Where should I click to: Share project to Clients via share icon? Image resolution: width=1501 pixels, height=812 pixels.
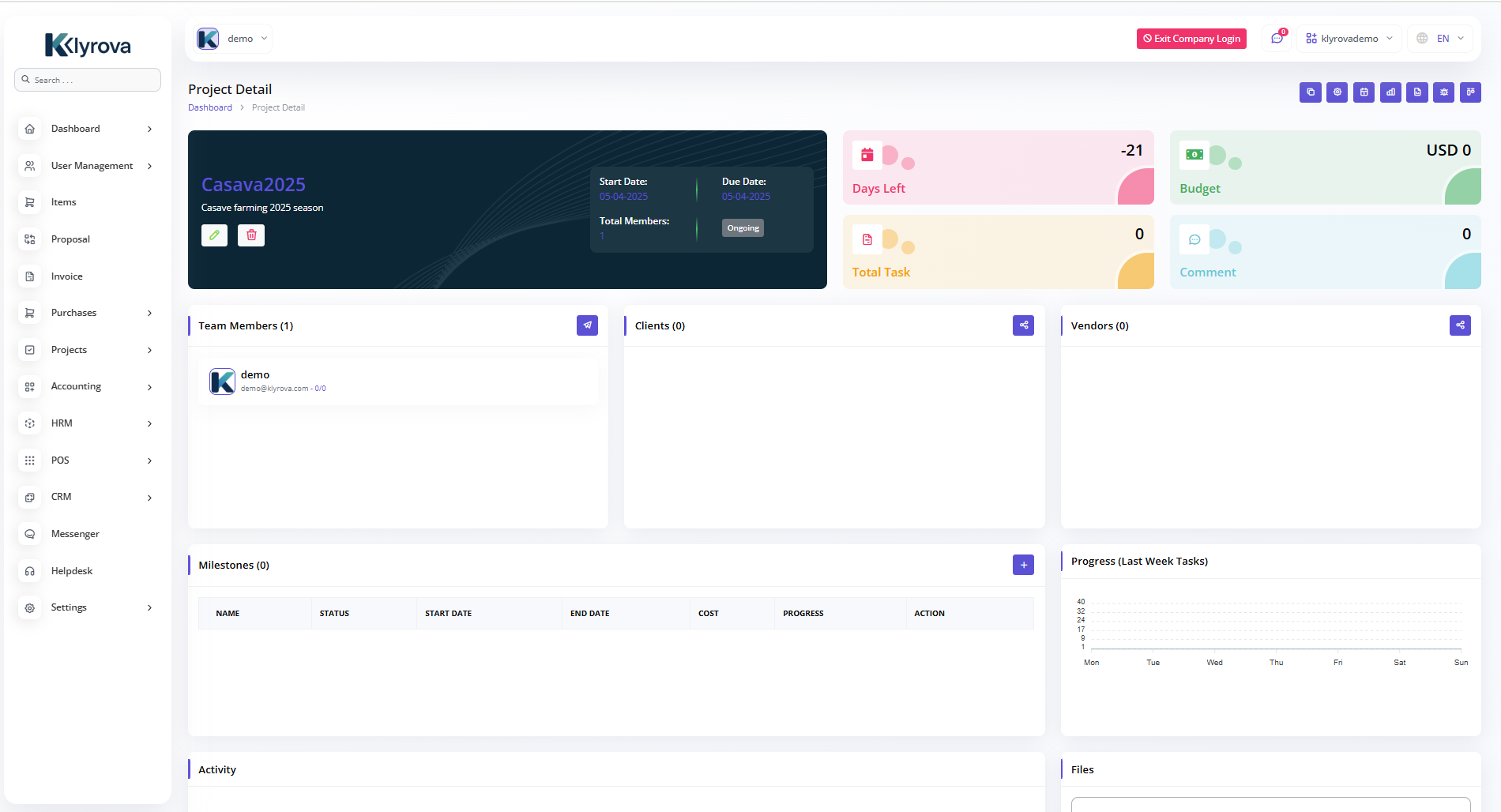1023,325
